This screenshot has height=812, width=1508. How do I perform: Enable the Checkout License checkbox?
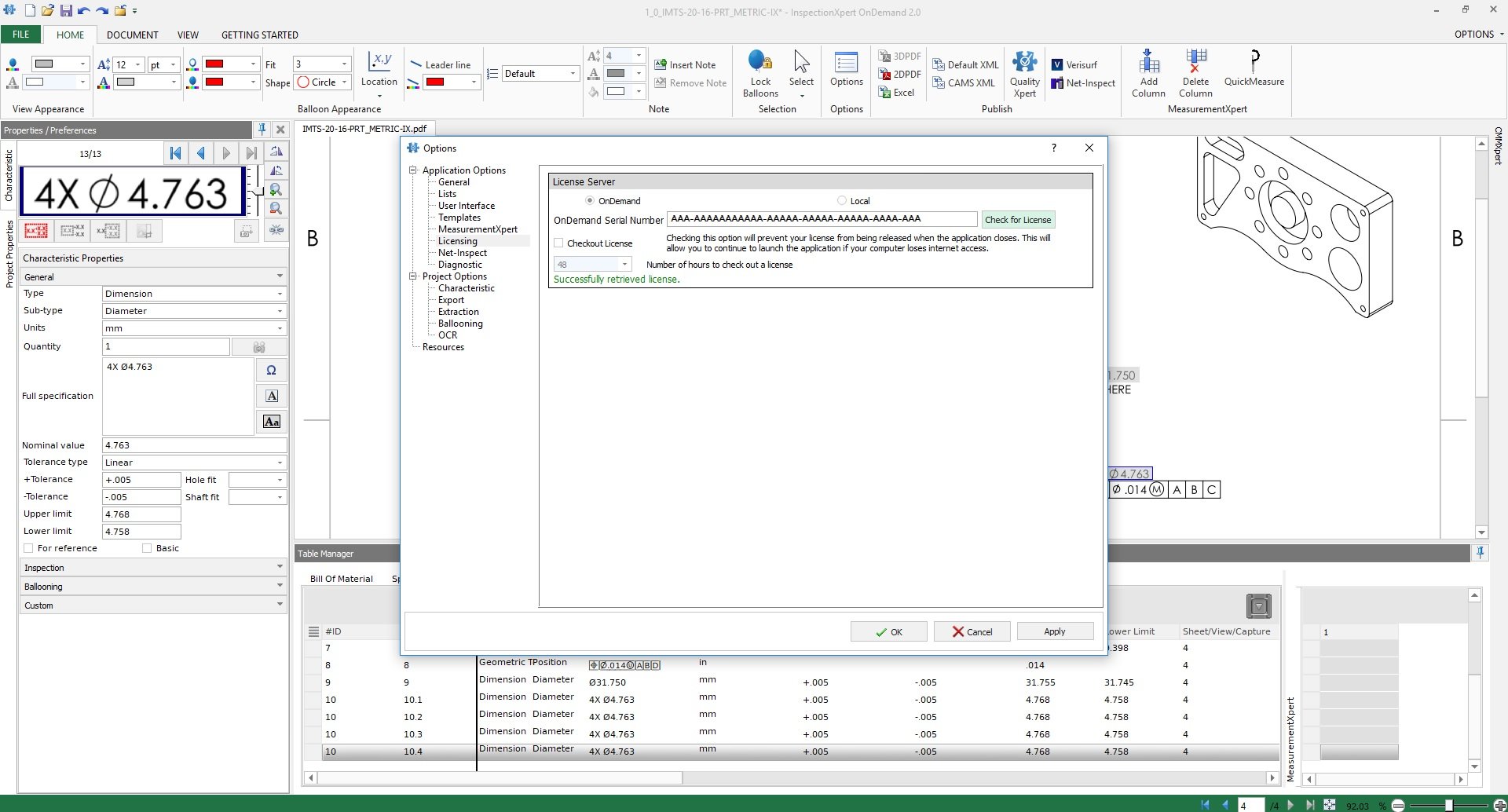pyautogui.click(x=559, y=243)
